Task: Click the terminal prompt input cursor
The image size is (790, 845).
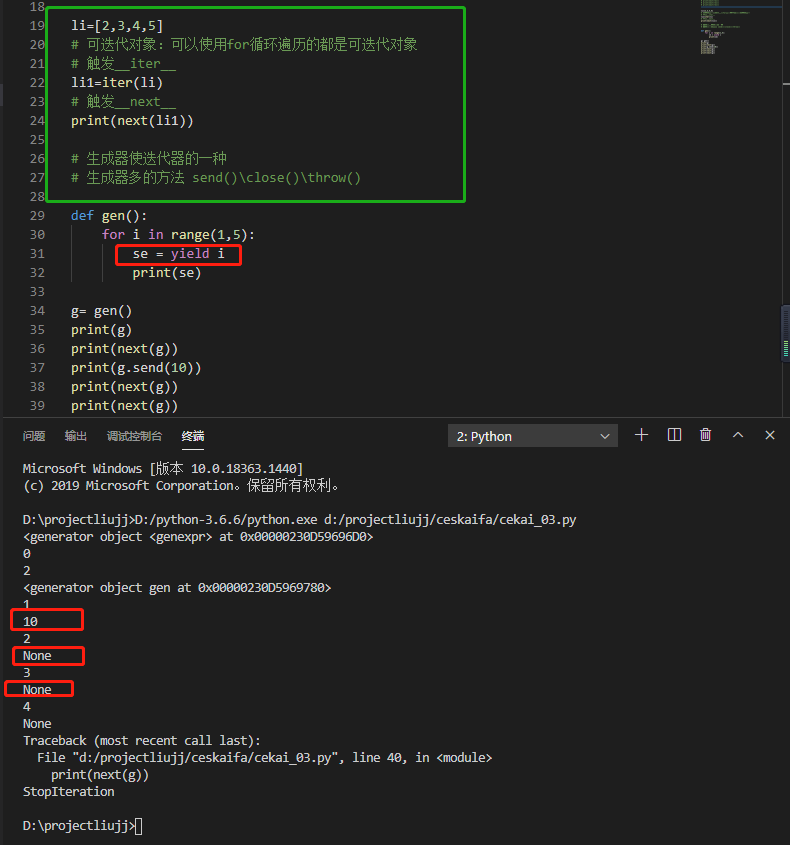Action: coord(139,826)
